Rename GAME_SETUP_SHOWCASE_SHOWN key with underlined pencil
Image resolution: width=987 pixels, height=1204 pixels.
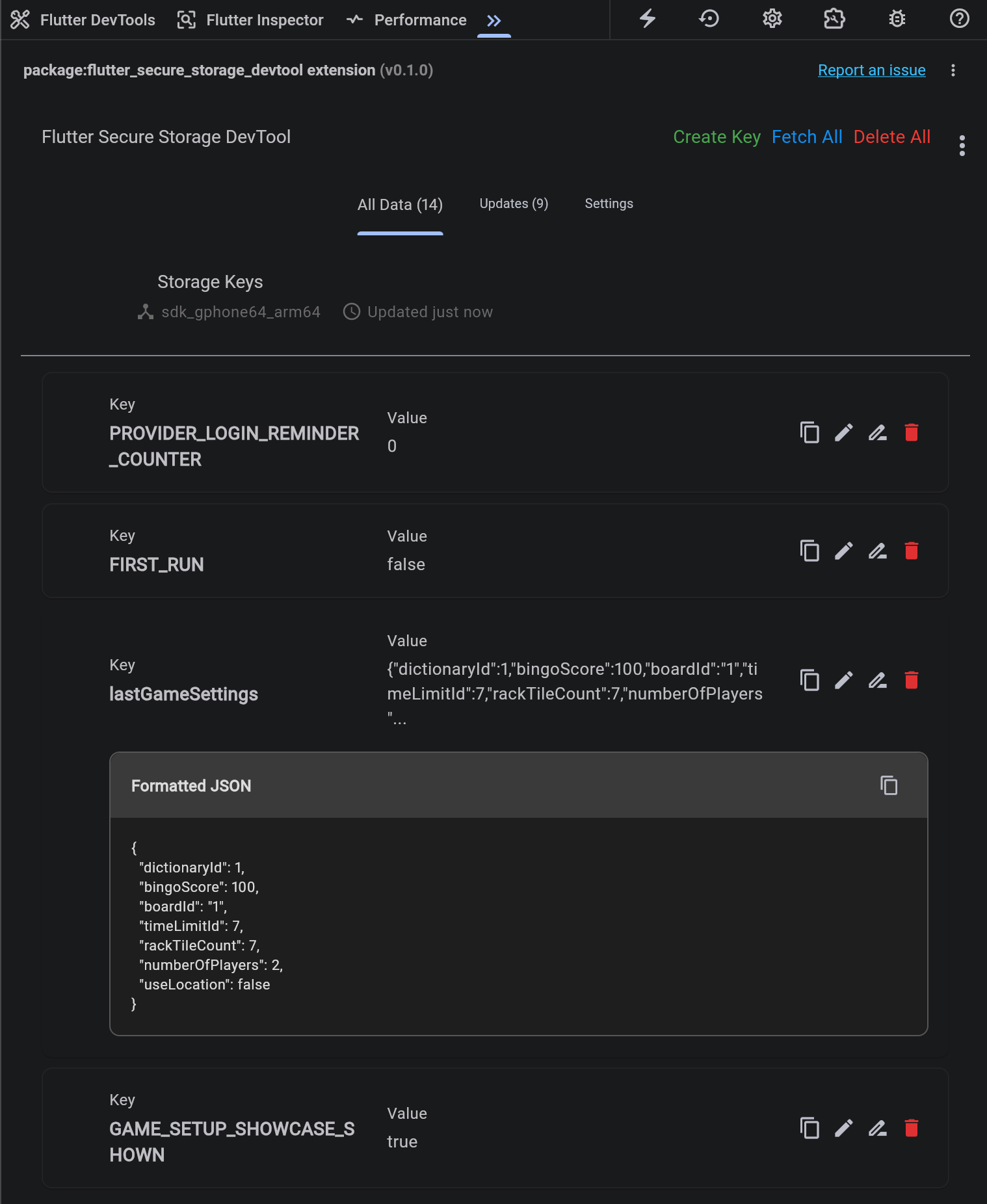878,1128
